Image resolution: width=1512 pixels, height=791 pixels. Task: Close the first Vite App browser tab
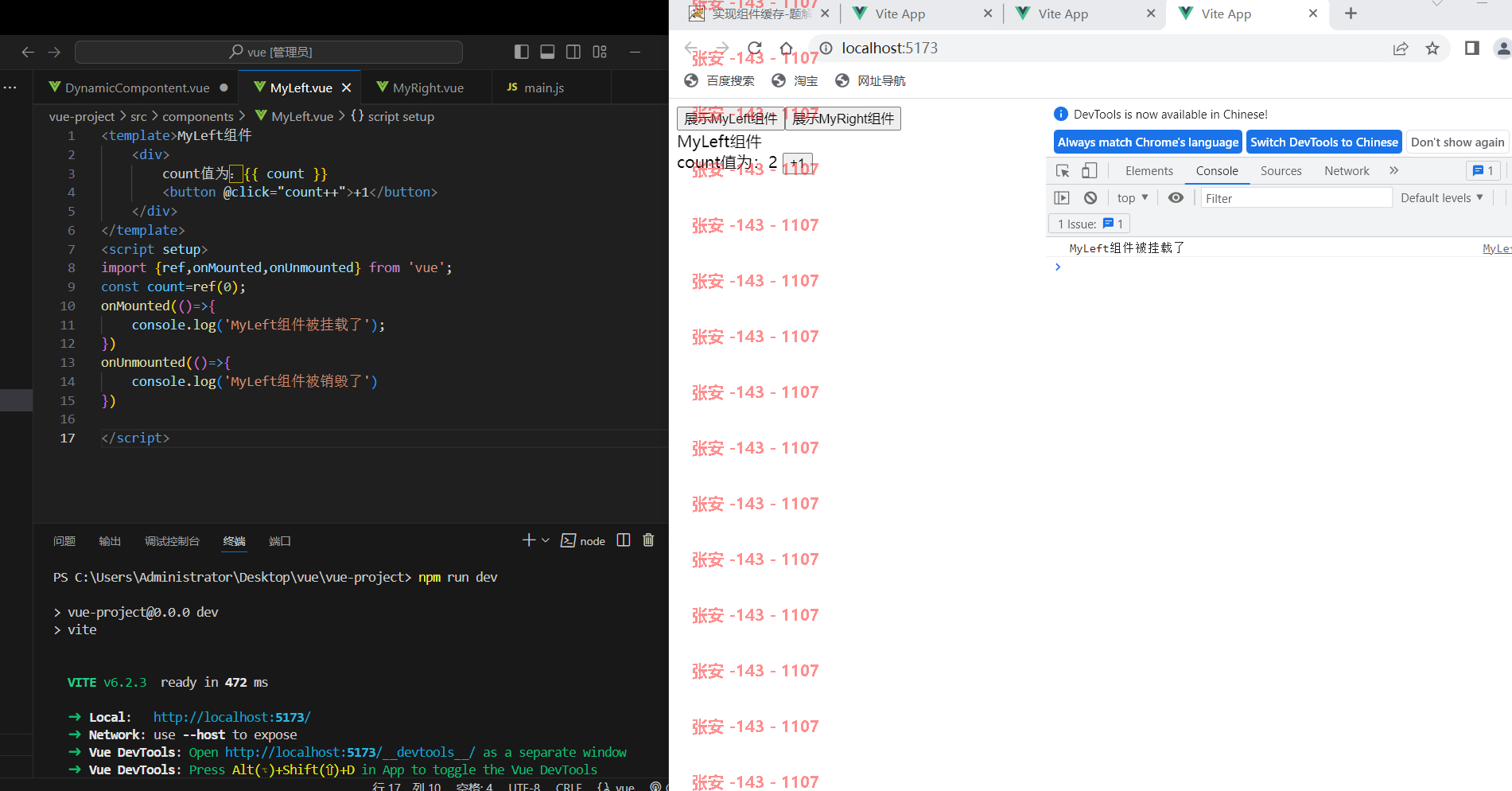pyautogui.click(x=988, y=14)
